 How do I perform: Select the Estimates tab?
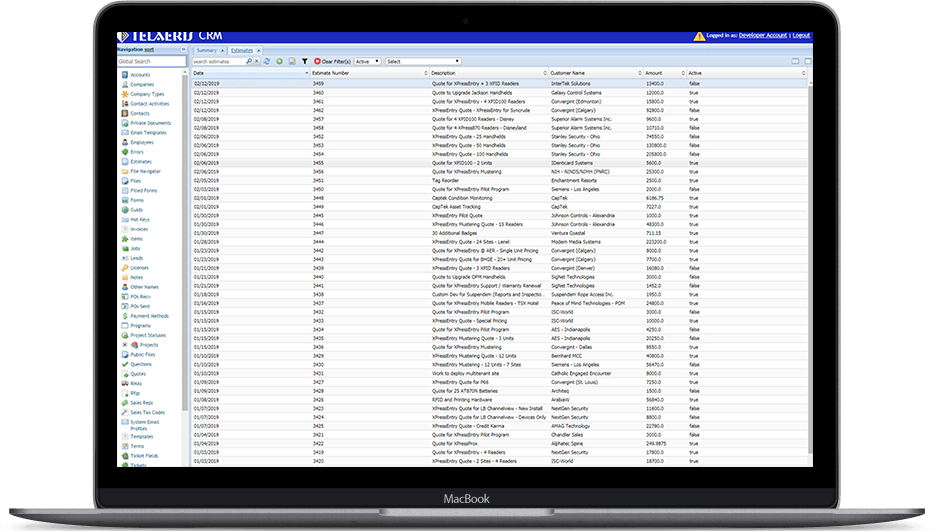(241, 49)
